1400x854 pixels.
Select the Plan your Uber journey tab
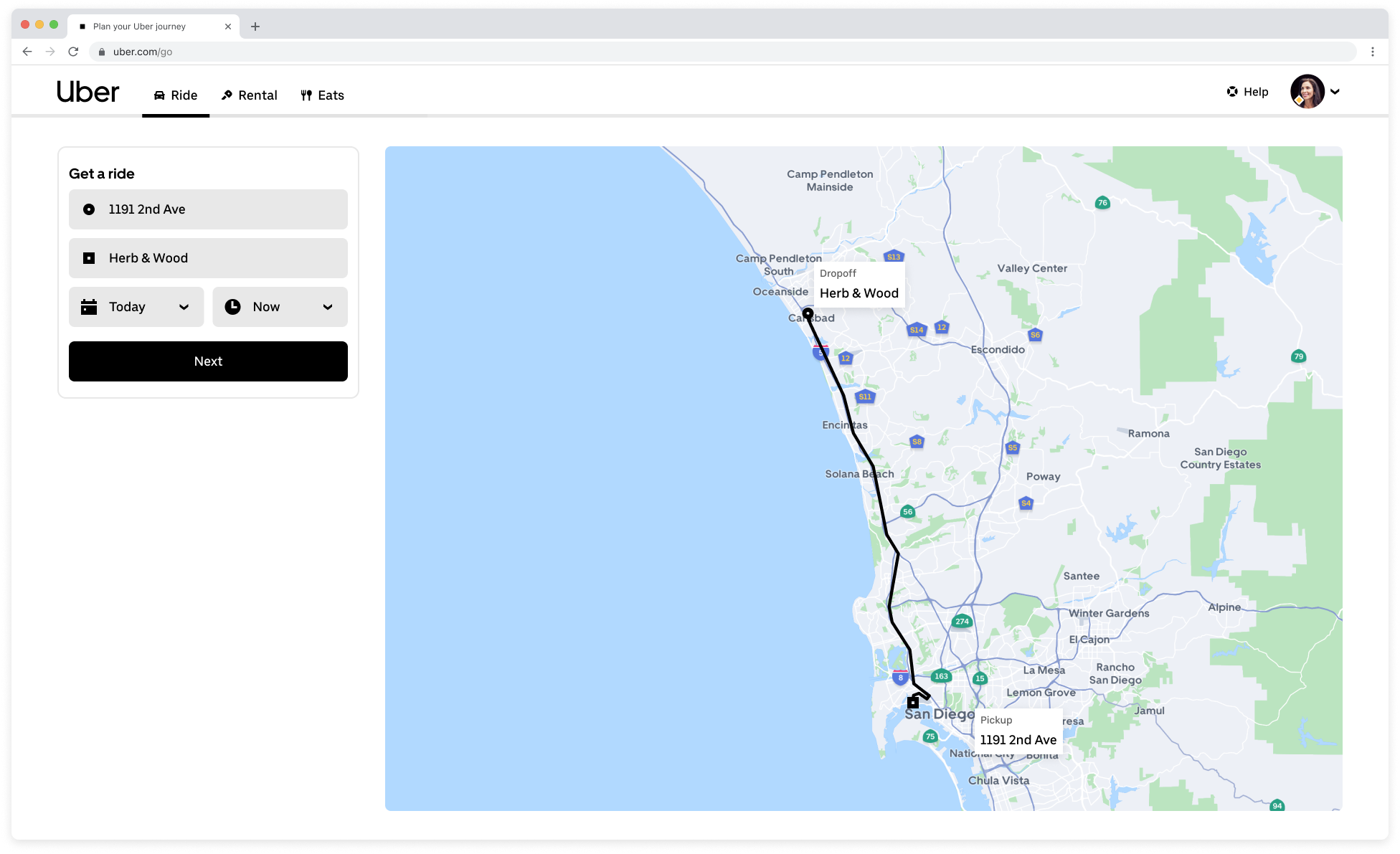tap(153, 27)
